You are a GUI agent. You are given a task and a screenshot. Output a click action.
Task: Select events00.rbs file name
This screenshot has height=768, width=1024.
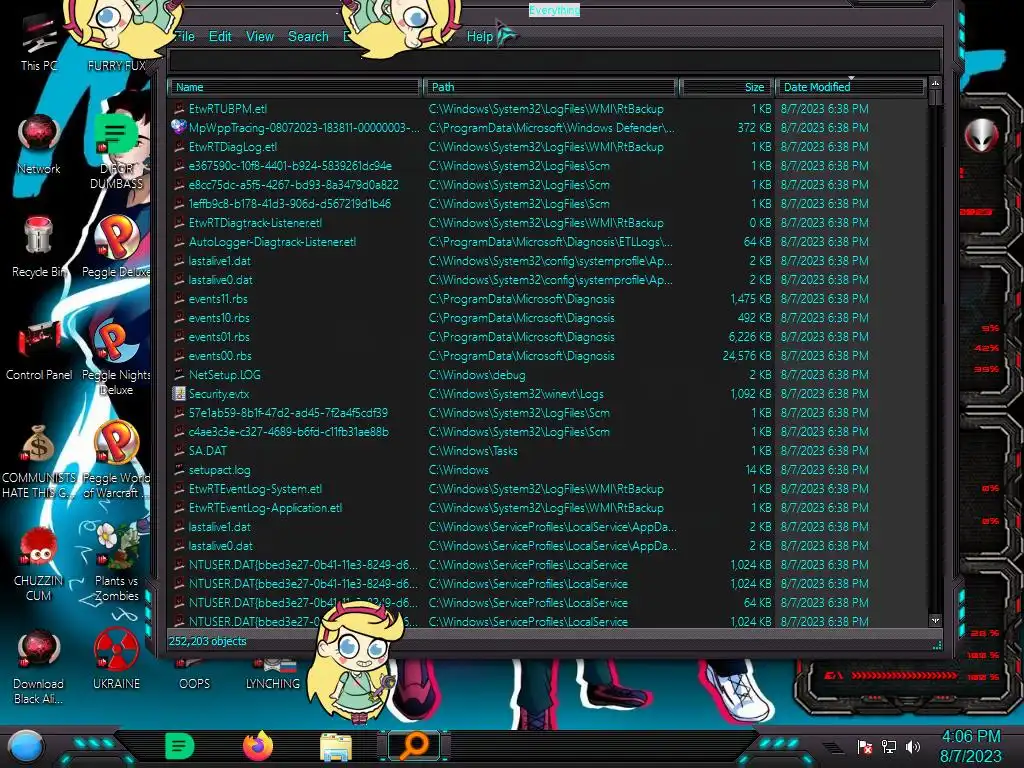[x=220, y=356]
